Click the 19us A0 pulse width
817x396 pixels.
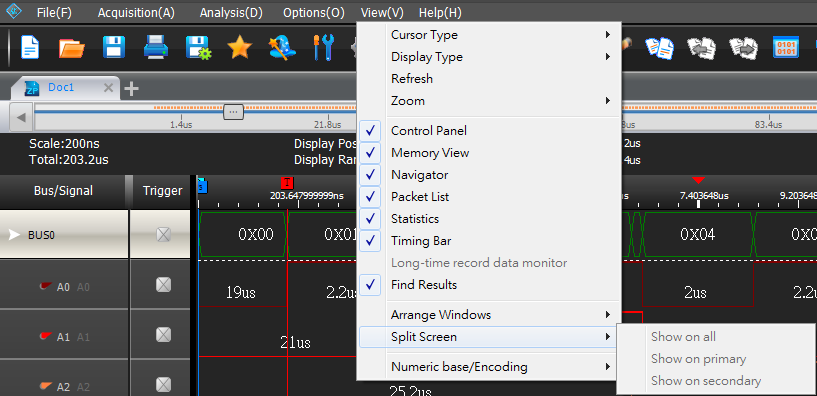(241, 292)
